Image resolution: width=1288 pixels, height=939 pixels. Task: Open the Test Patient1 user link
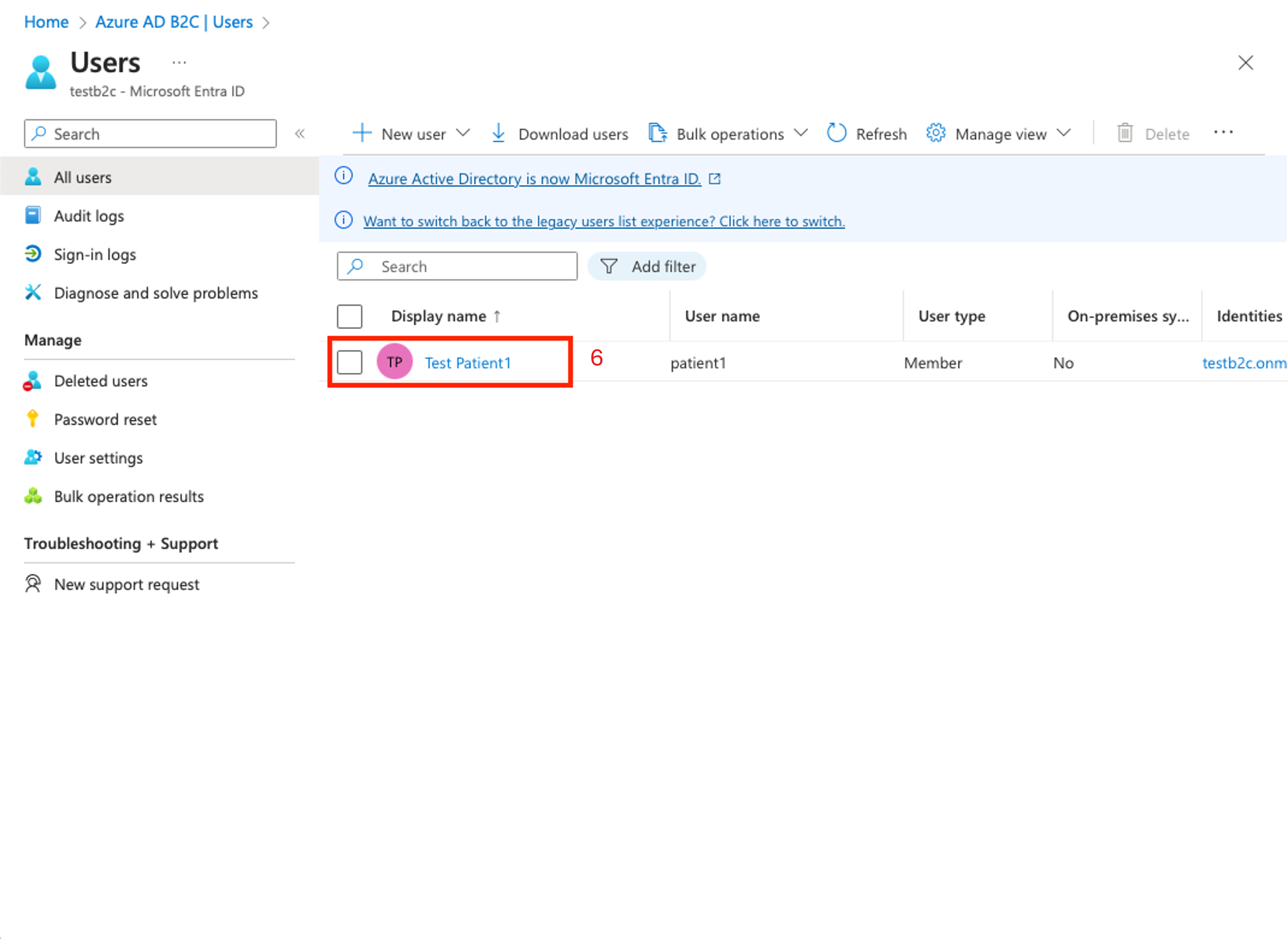(x=468, y=363)
